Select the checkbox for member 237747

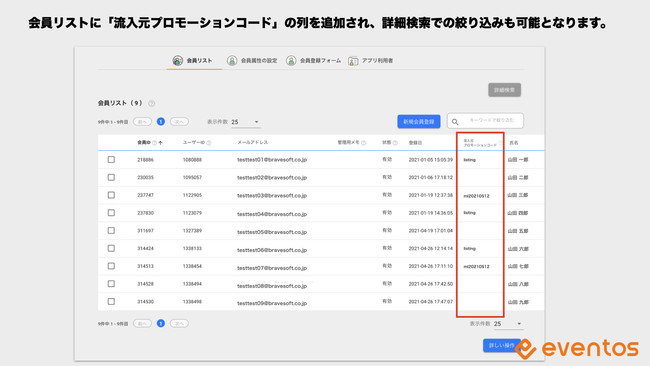click(111, 195)
